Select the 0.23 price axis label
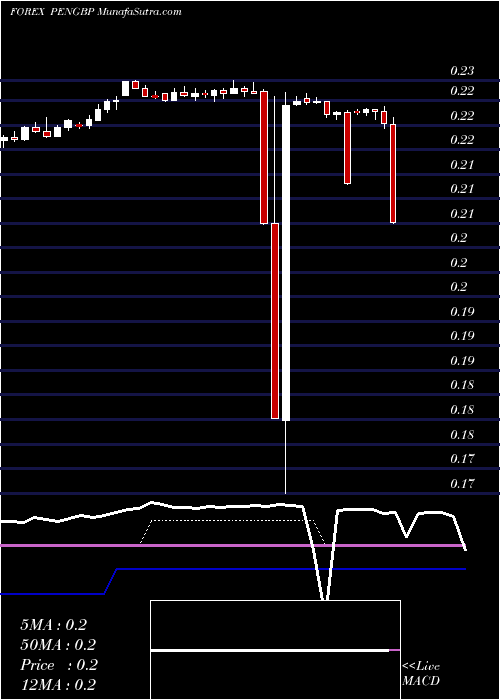500x700 pixels. [462, 71]
